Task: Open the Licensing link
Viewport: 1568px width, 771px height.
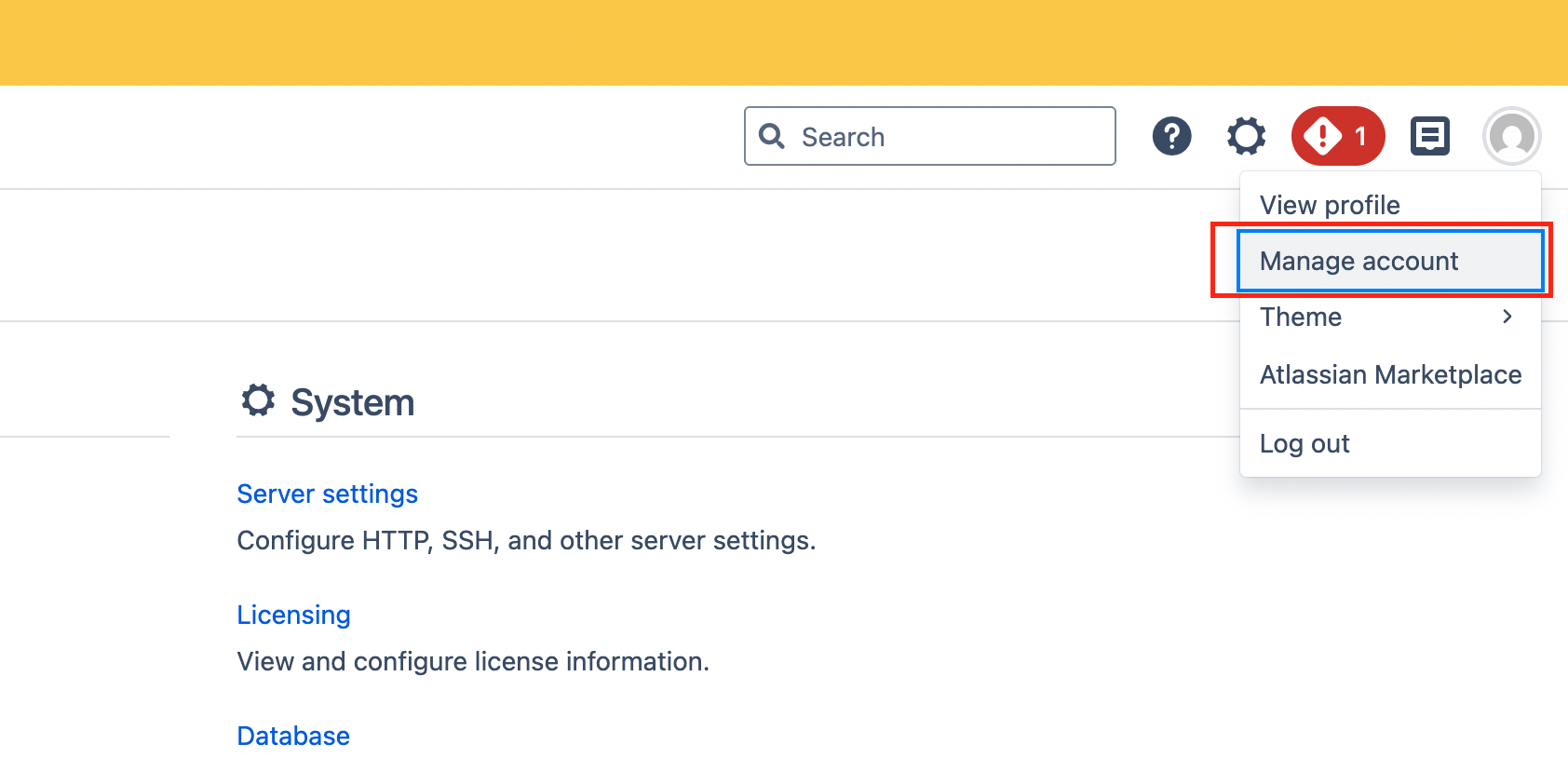Action: tap(294, 615)
